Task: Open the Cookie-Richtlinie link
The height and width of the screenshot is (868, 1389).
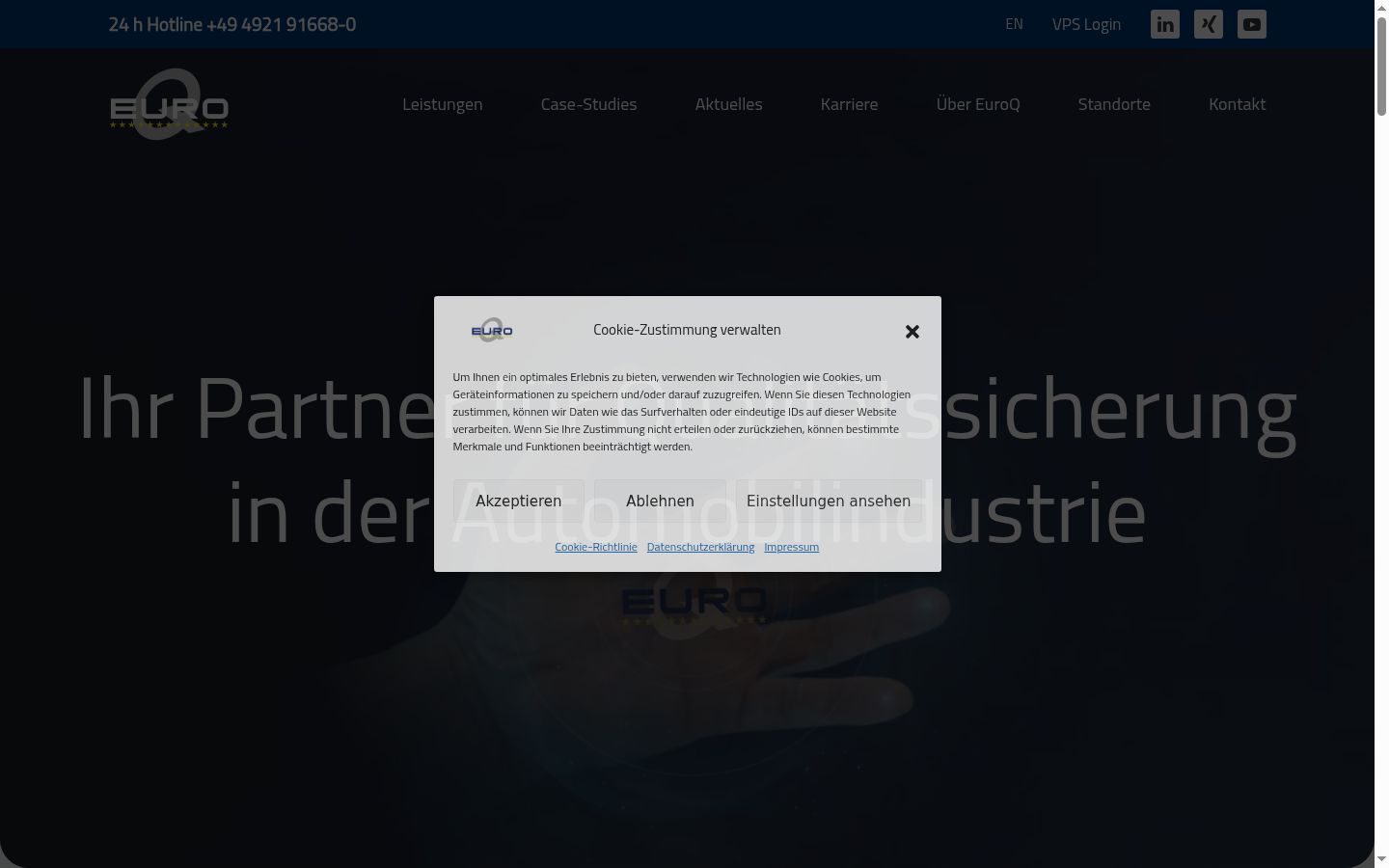Action: click(596, 547)
